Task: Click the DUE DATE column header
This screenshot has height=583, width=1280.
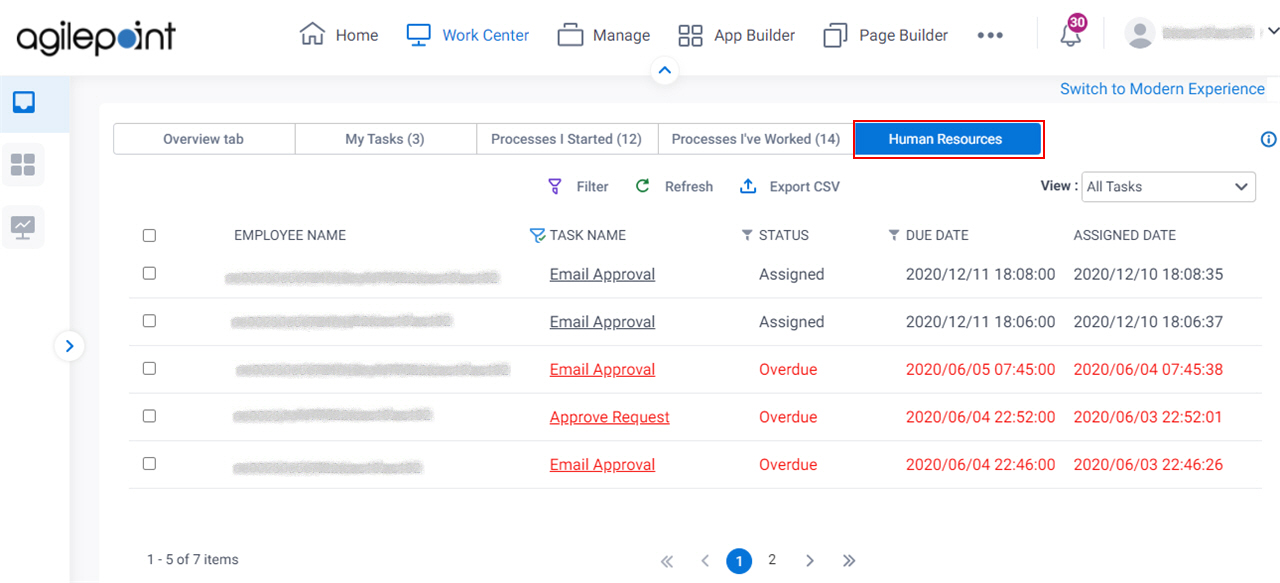Action: [x=937, y=236]
